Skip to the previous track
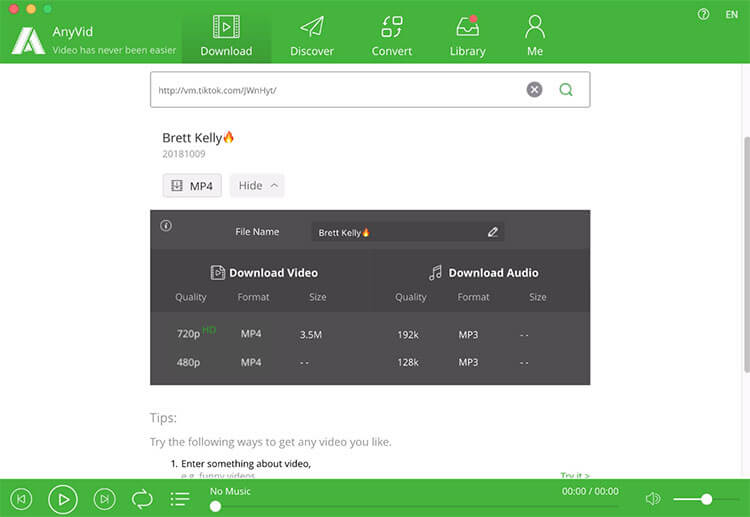 21,499
